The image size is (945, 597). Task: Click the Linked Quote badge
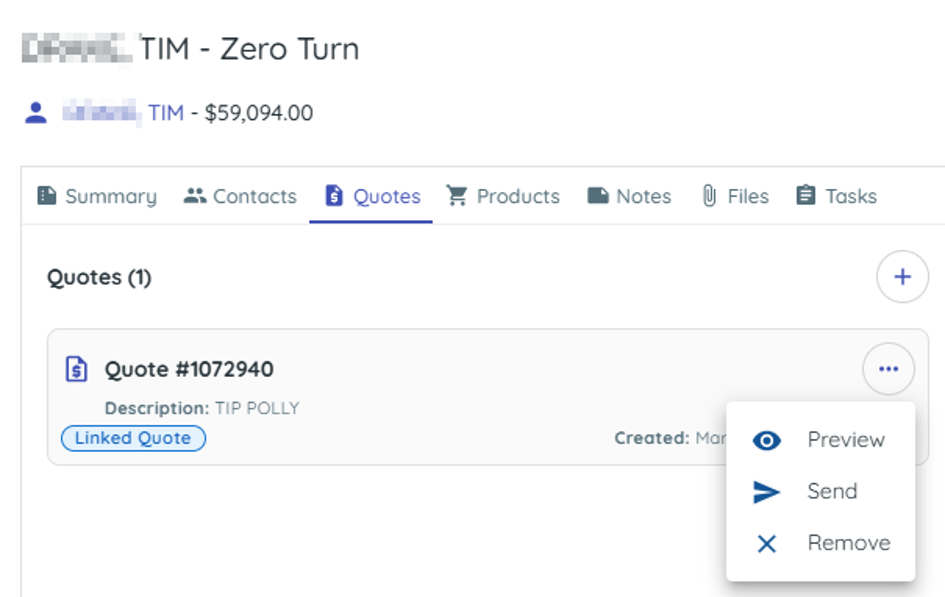pos(133,438)
